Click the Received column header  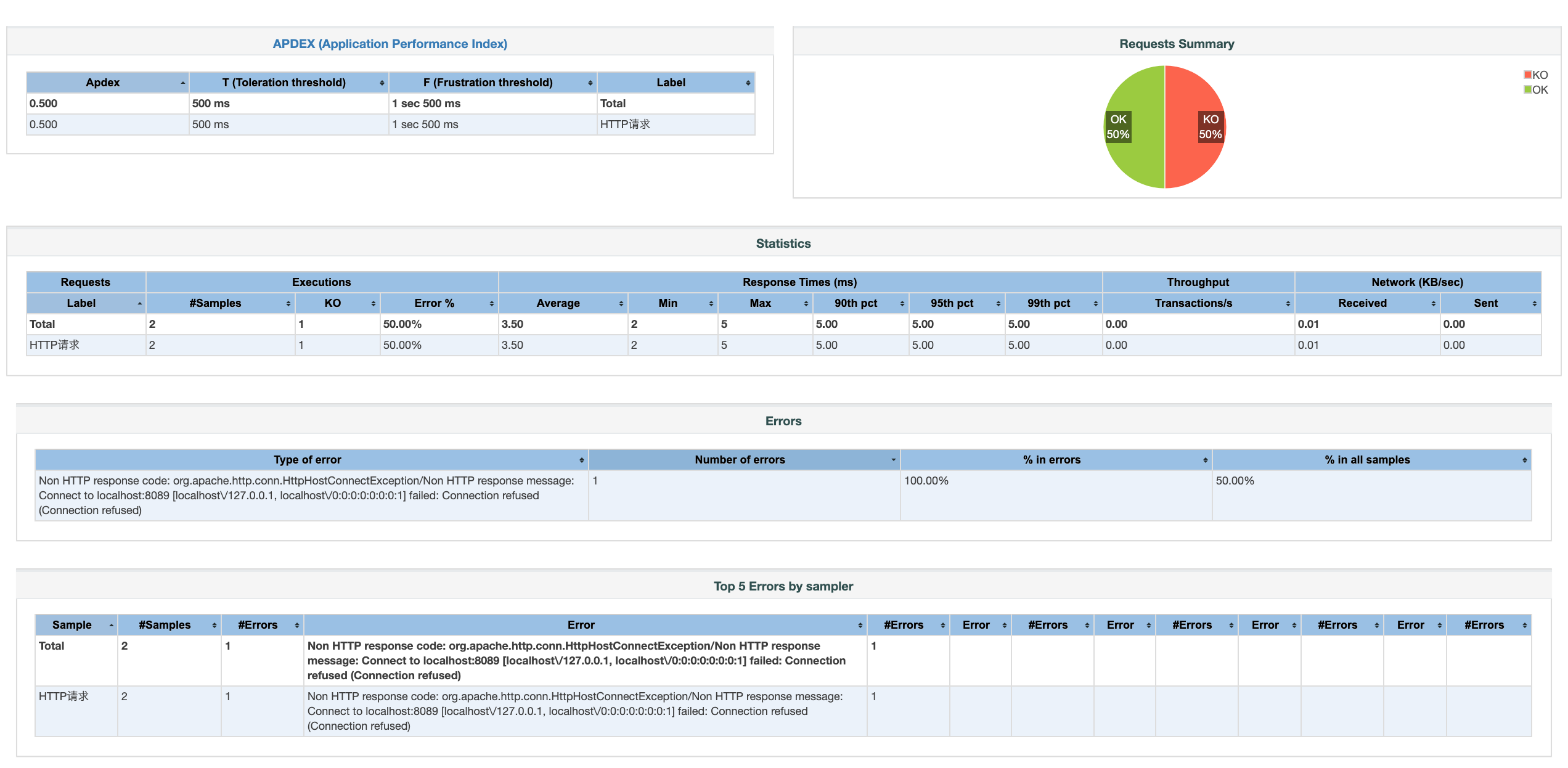click(1362, 303)
